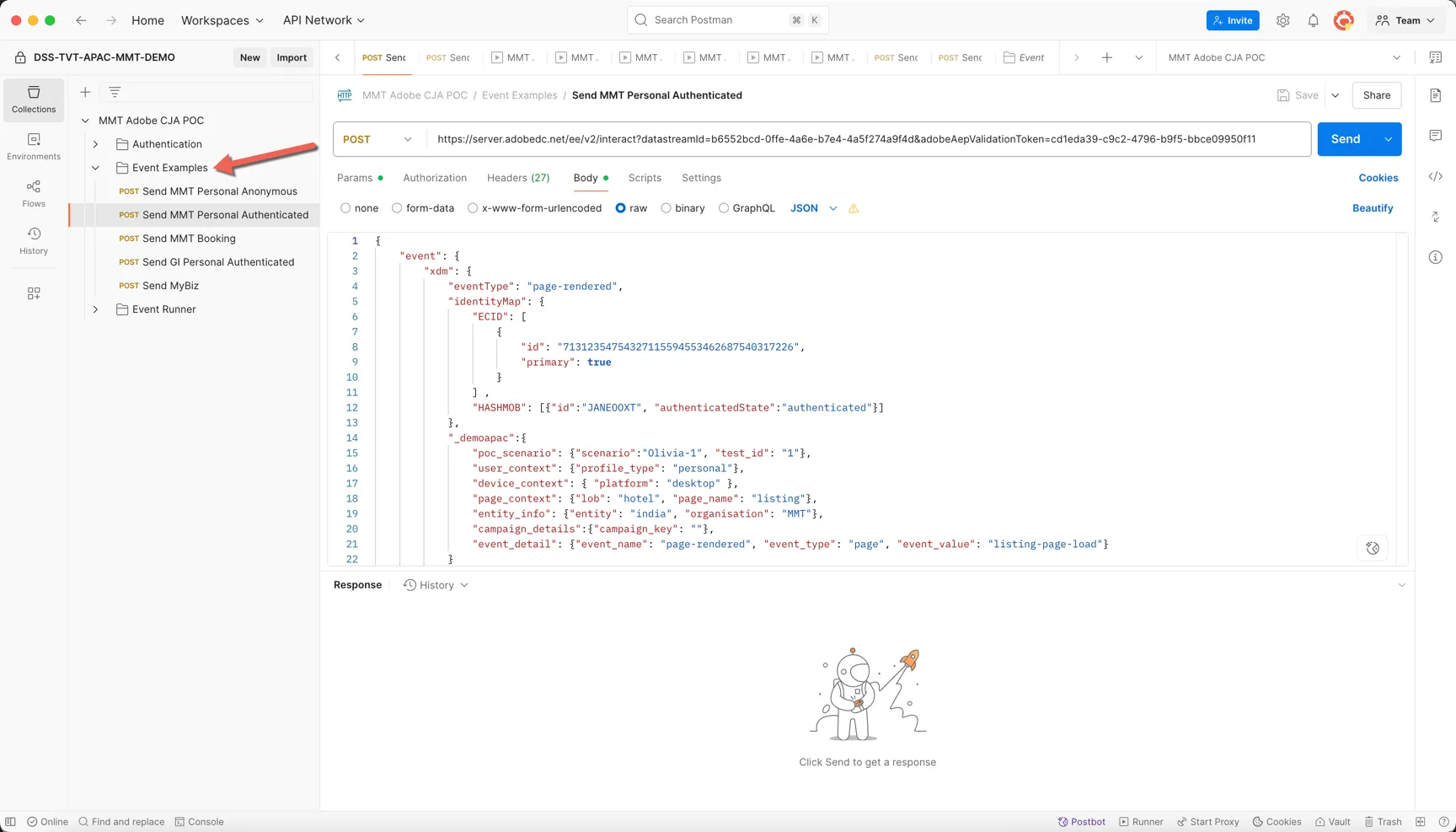Open a new request tab with plus
Screen dimensions: 1456x832
coord(1107,57)
